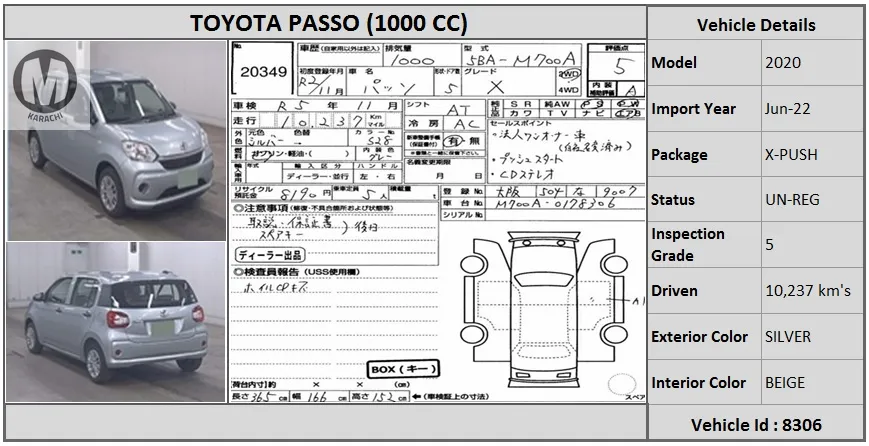
Task: Select the 'Exterior Color' label
Action: click(699, 336)
